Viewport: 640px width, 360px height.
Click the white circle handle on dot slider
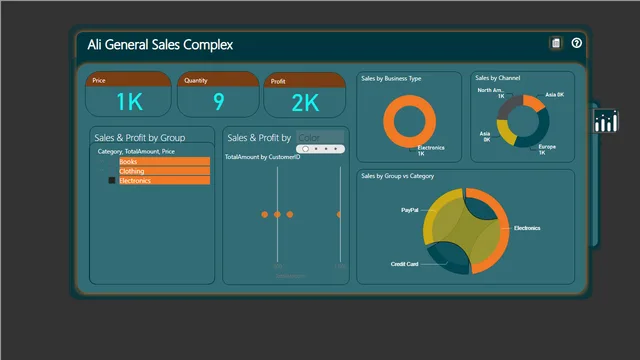tap(305, 149)
